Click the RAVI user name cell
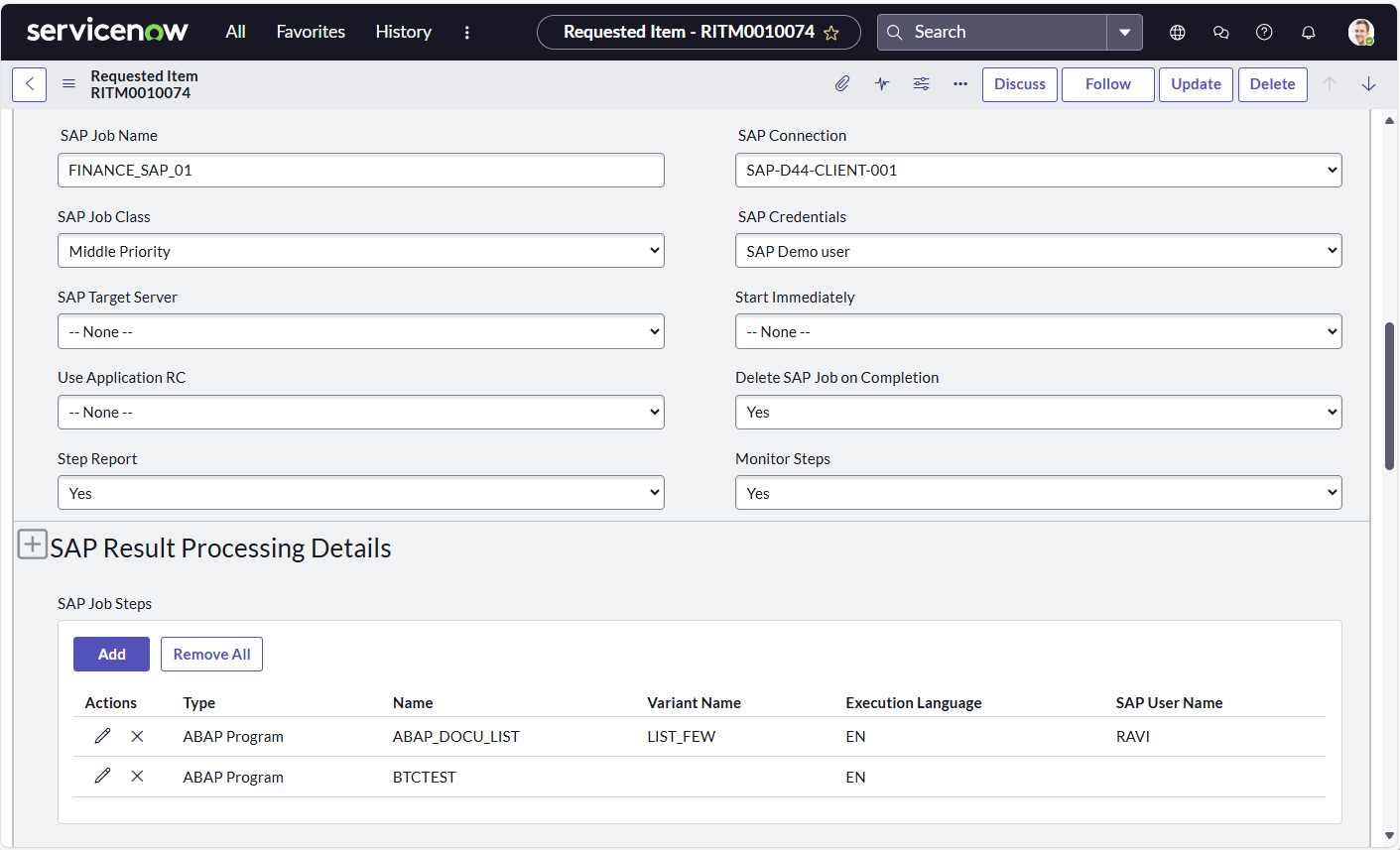 coord(1133,737)
